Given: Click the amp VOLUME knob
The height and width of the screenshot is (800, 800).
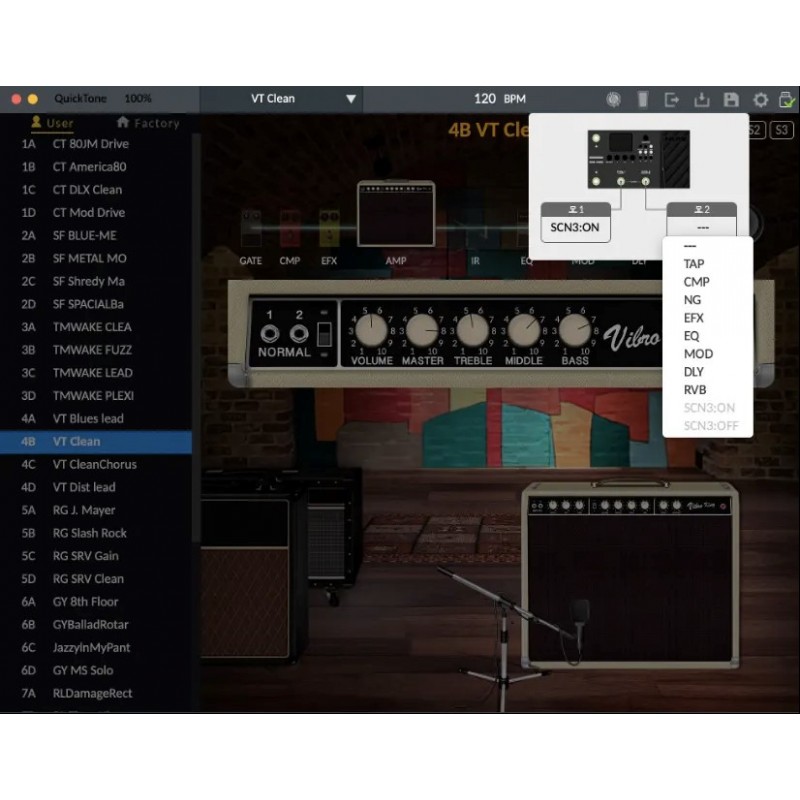Looking at the screenshot, I should click(x=370, y=329).
